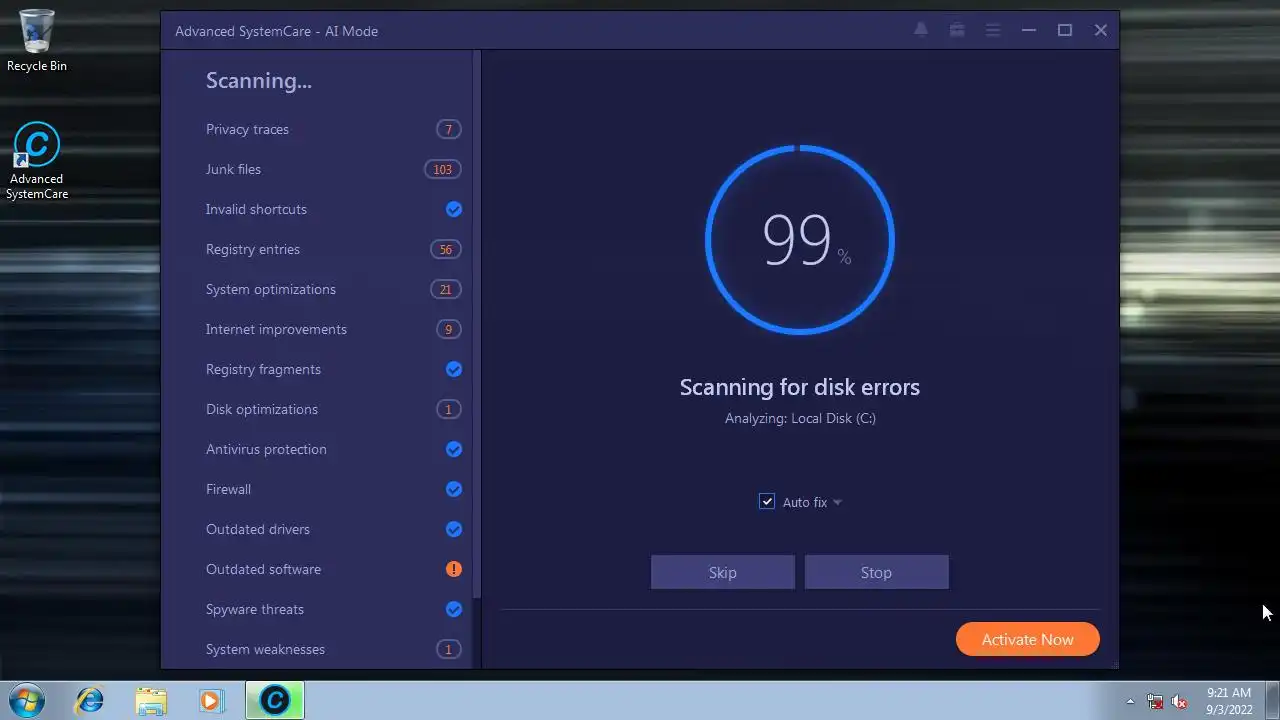Select the Advanced SystemCare desktop shortcut
The height and width of the screenshot is (720, 1280).
(37, 161)
